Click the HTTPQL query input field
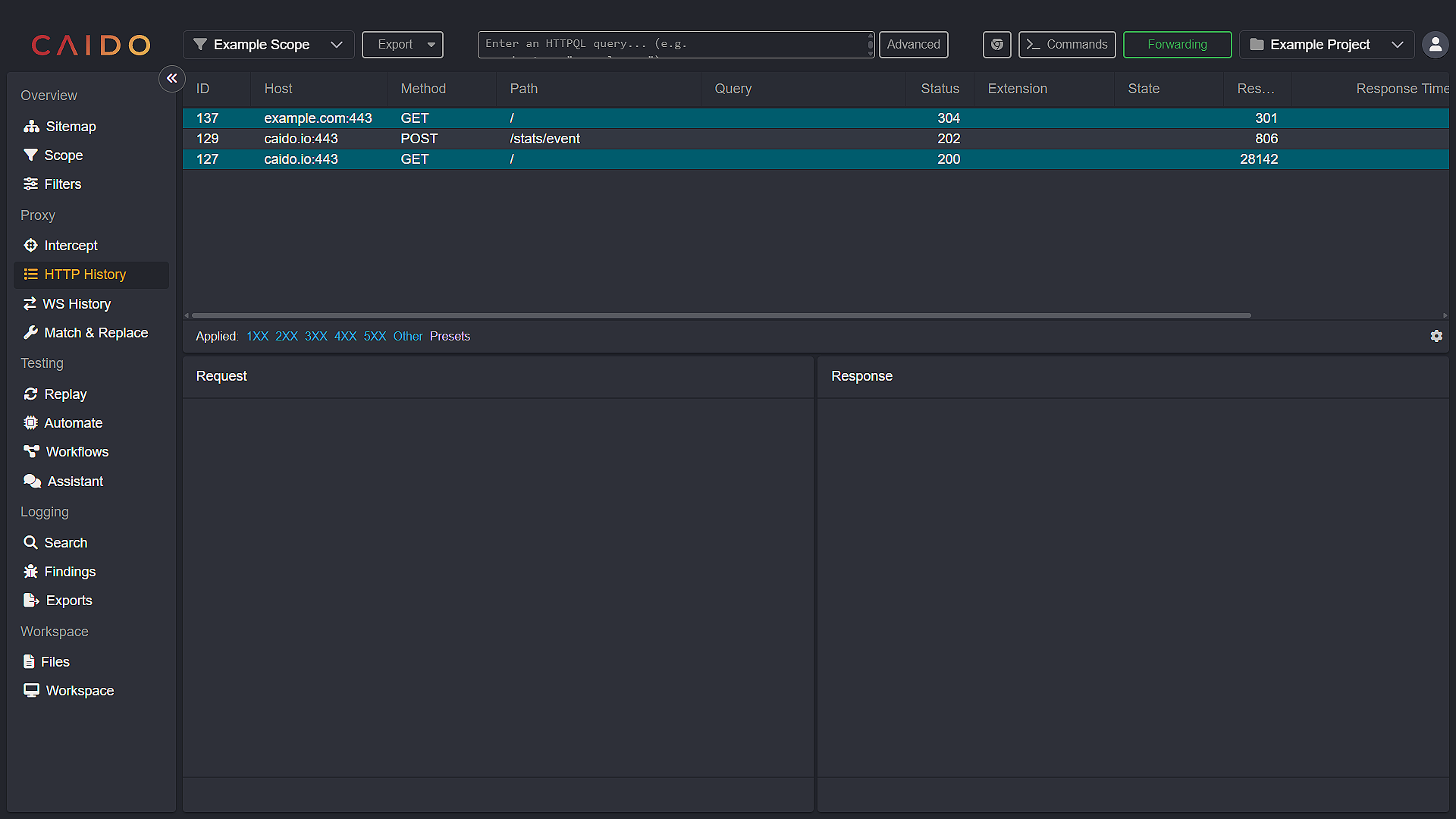Screen dimensions: 1456x819 click(x=675, y=44)
